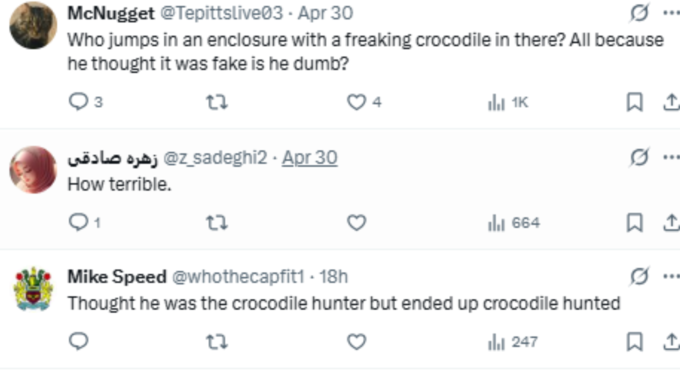
Task: Open Mike Speed's crest profile picture
Action: pos(33,289)
